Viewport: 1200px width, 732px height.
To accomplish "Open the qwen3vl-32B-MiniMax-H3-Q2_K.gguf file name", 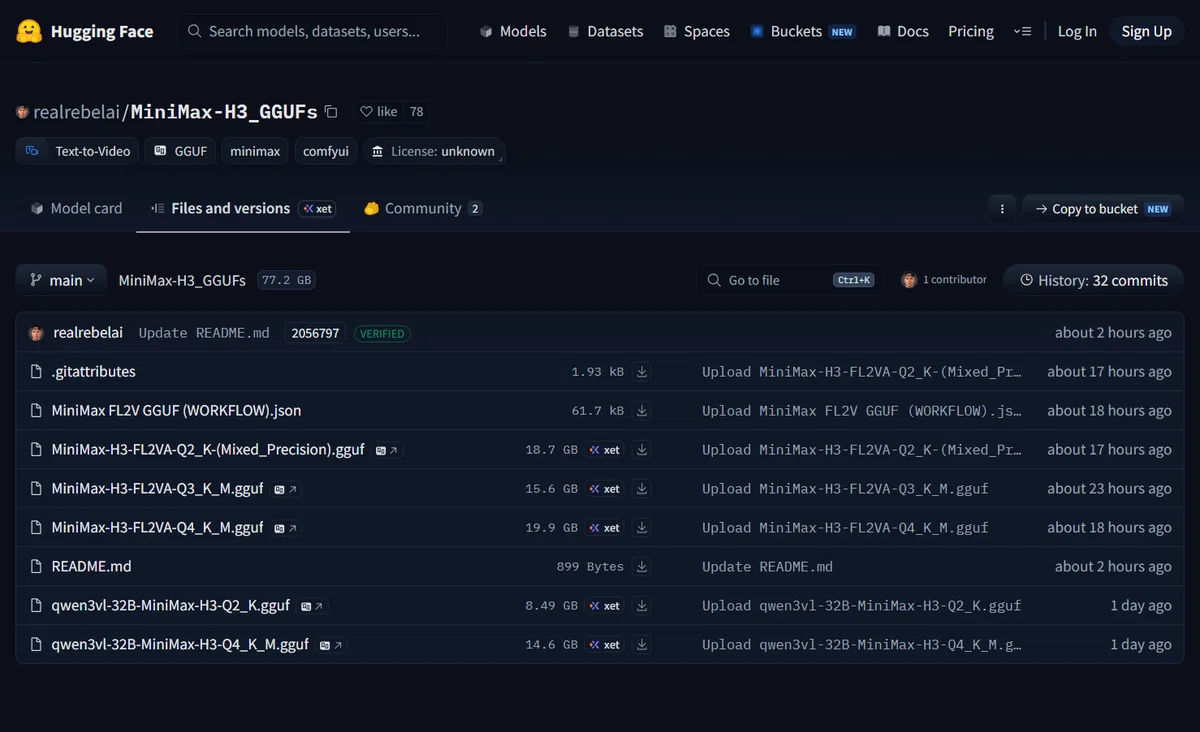I will coord(171,606).
